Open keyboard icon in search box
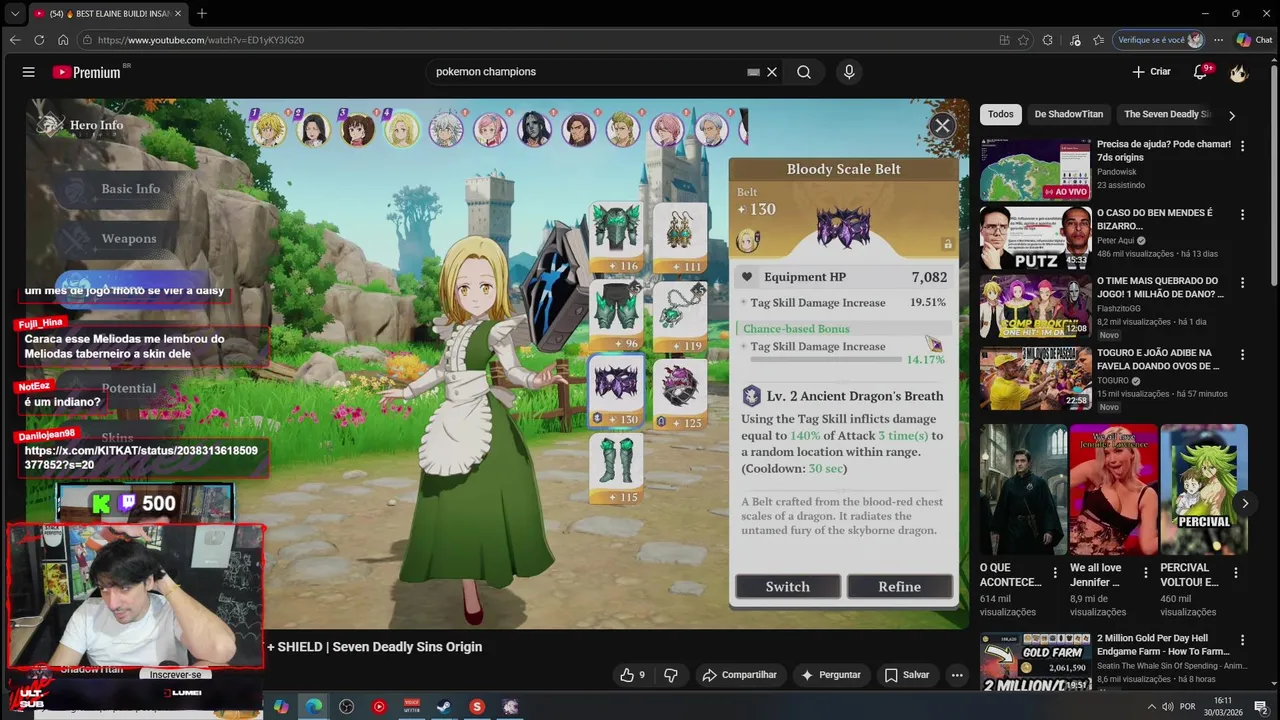This screenshot has width=1280, height=720. coord(754,72)
